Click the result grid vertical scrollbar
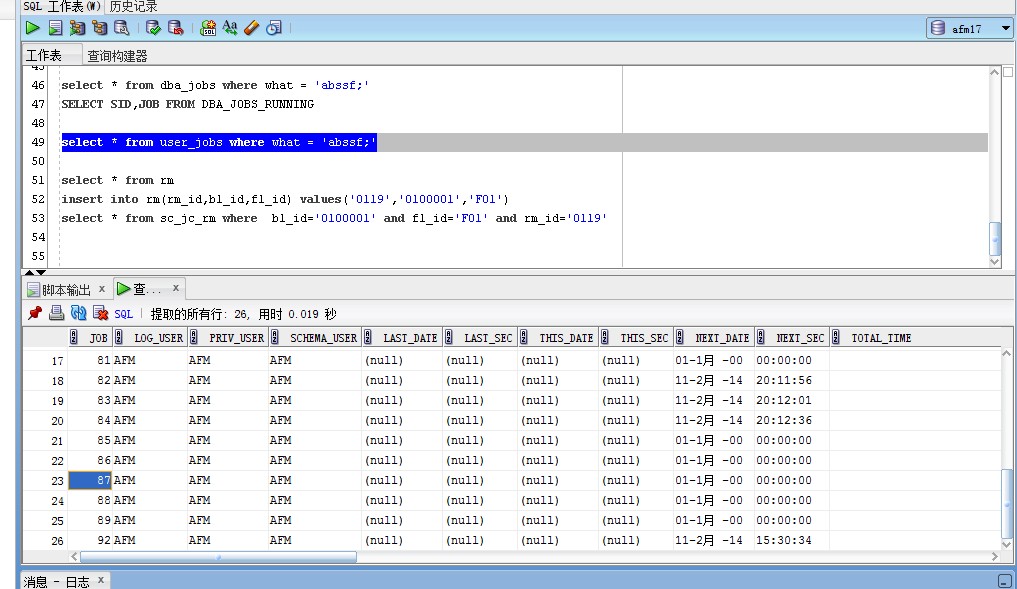This screenshot has width=1017, height=589. [1007, 503]
